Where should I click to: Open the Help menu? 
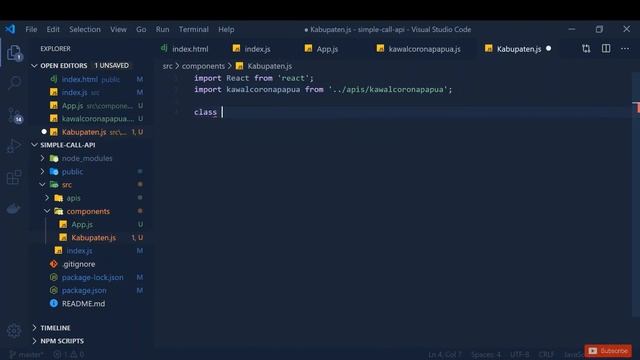pos(226,29)
